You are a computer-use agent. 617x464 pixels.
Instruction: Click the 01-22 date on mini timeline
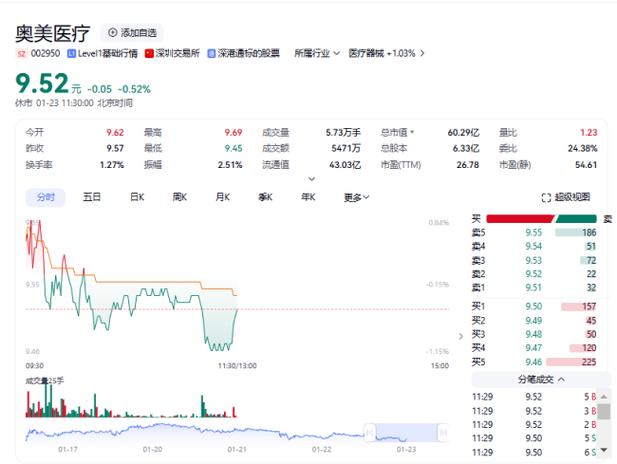[x=321, y=449]
